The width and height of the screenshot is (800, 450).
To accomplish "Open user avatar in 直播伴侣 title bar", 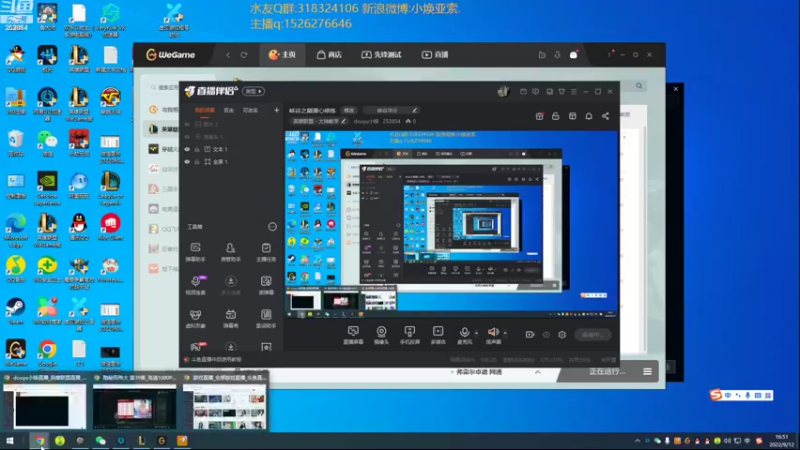I will point(503,91).
